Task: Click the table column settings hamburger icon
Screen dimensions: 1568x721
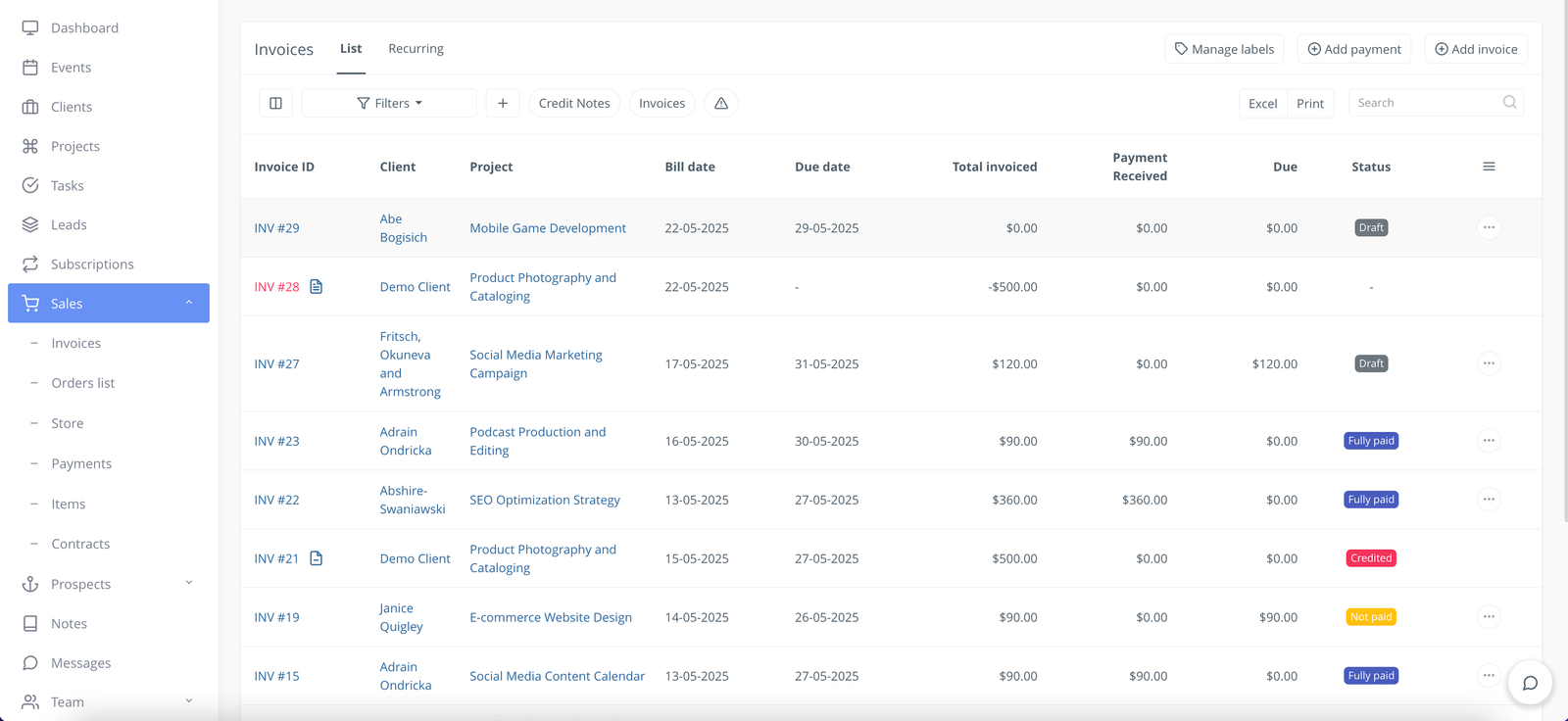Action: (1489, 167)
